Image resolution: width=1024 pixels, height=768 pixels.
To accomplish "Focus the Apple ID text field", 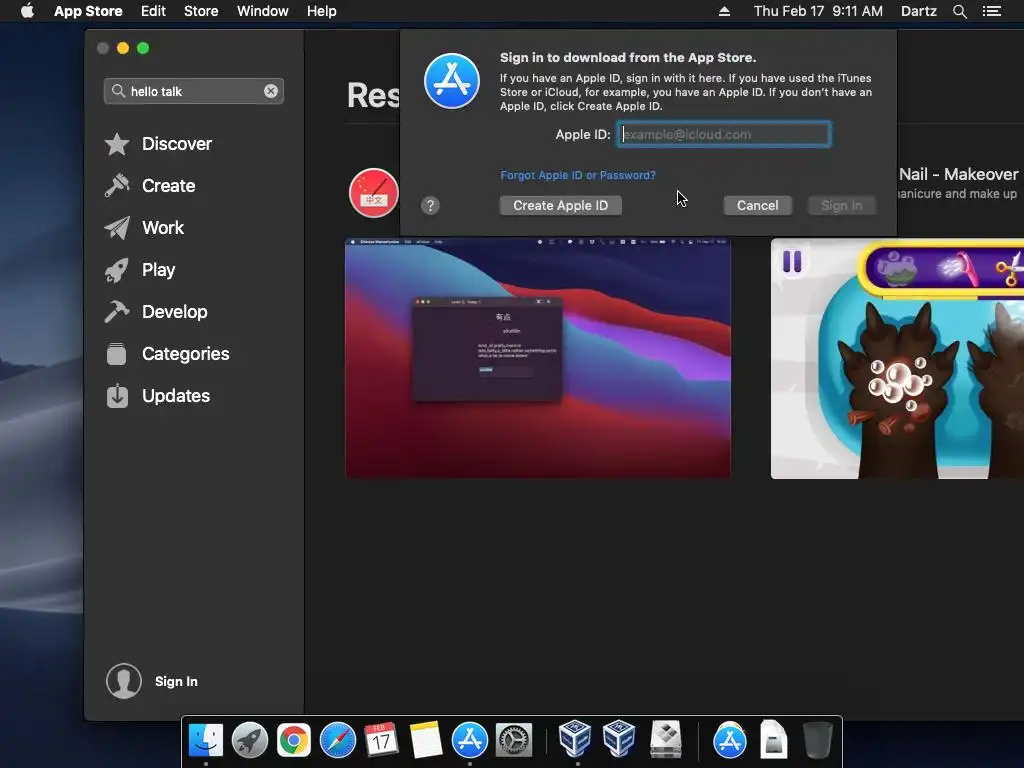I will click(724, 135).
